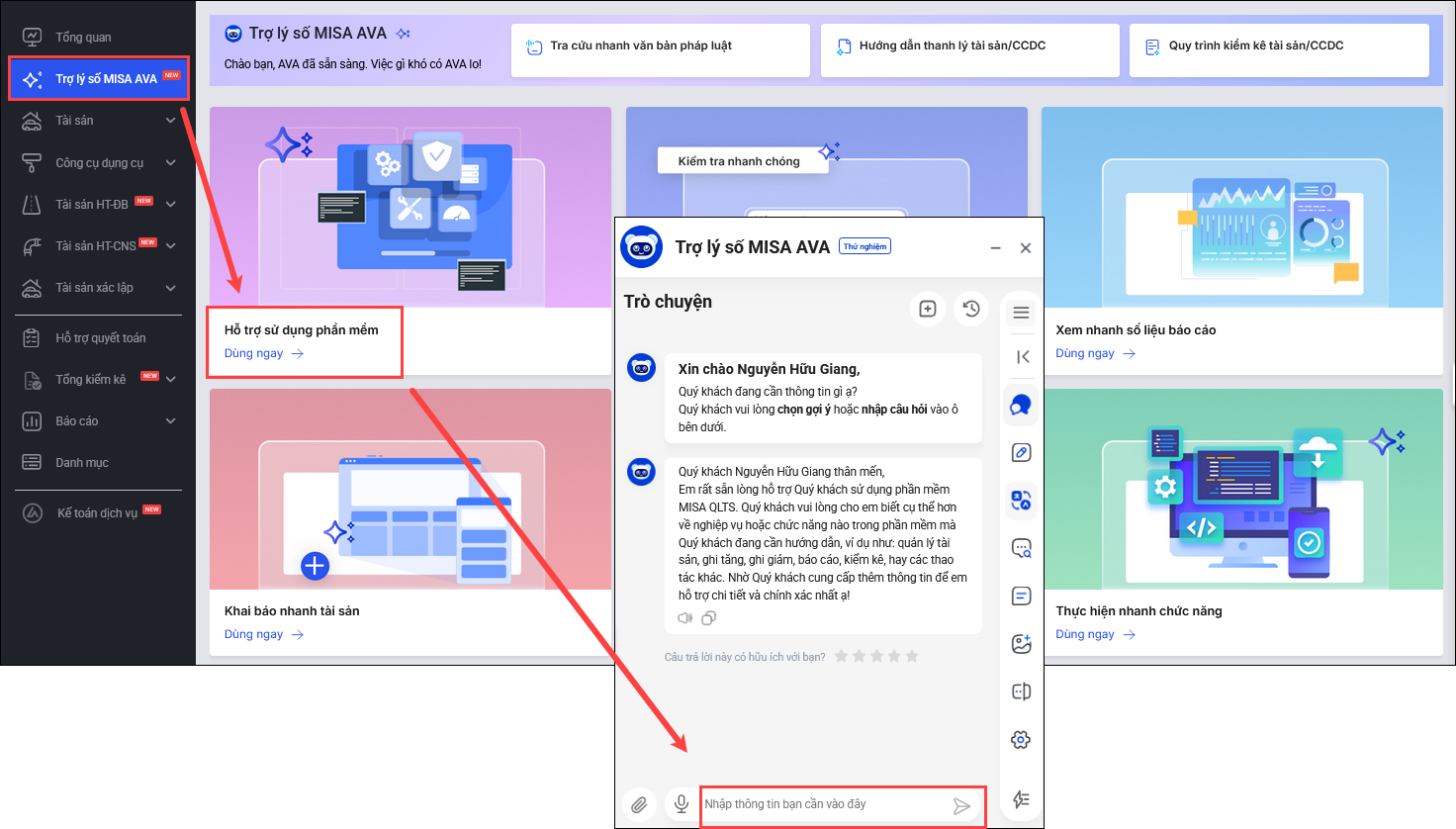Start a new chat with the plus icon
This screenshot has width=1456, height=829.
coord(928,310)
